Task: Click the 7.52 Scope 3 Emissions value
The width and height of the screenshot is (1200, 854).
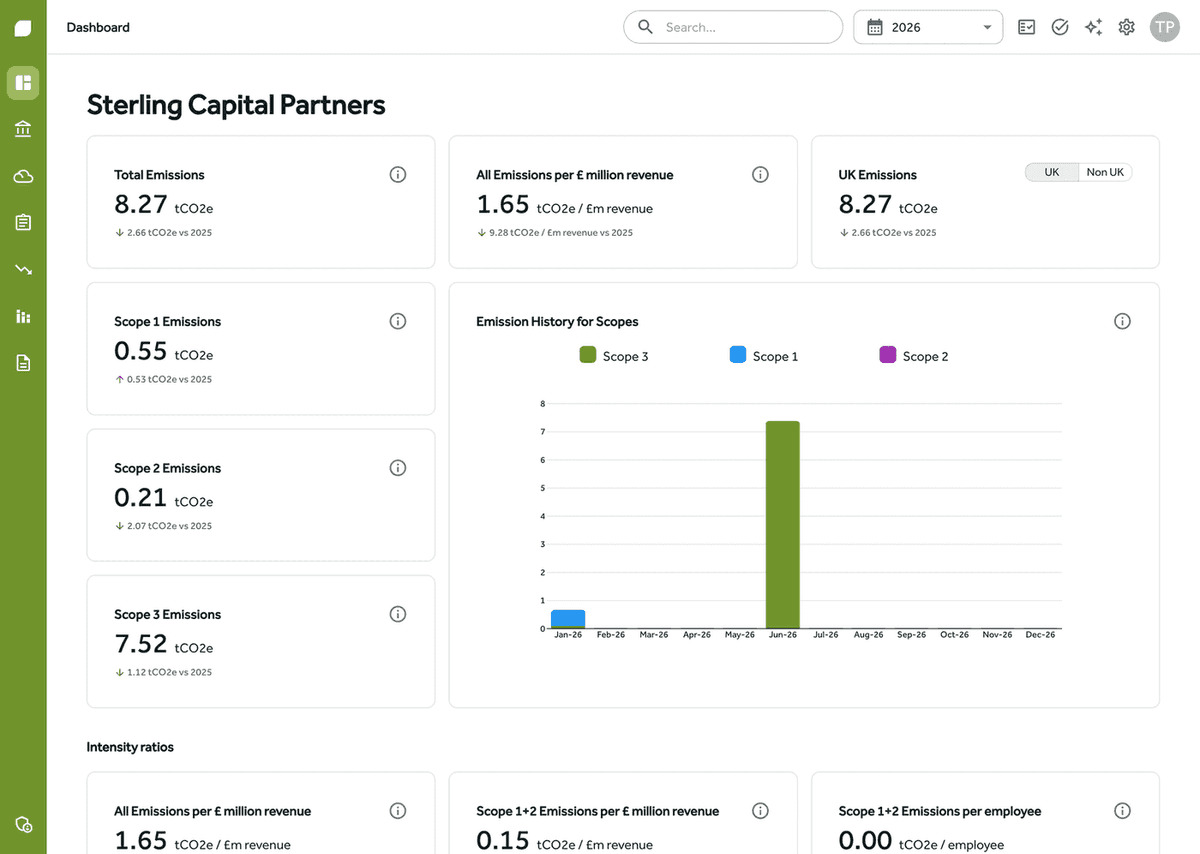Action: (141, 644)
